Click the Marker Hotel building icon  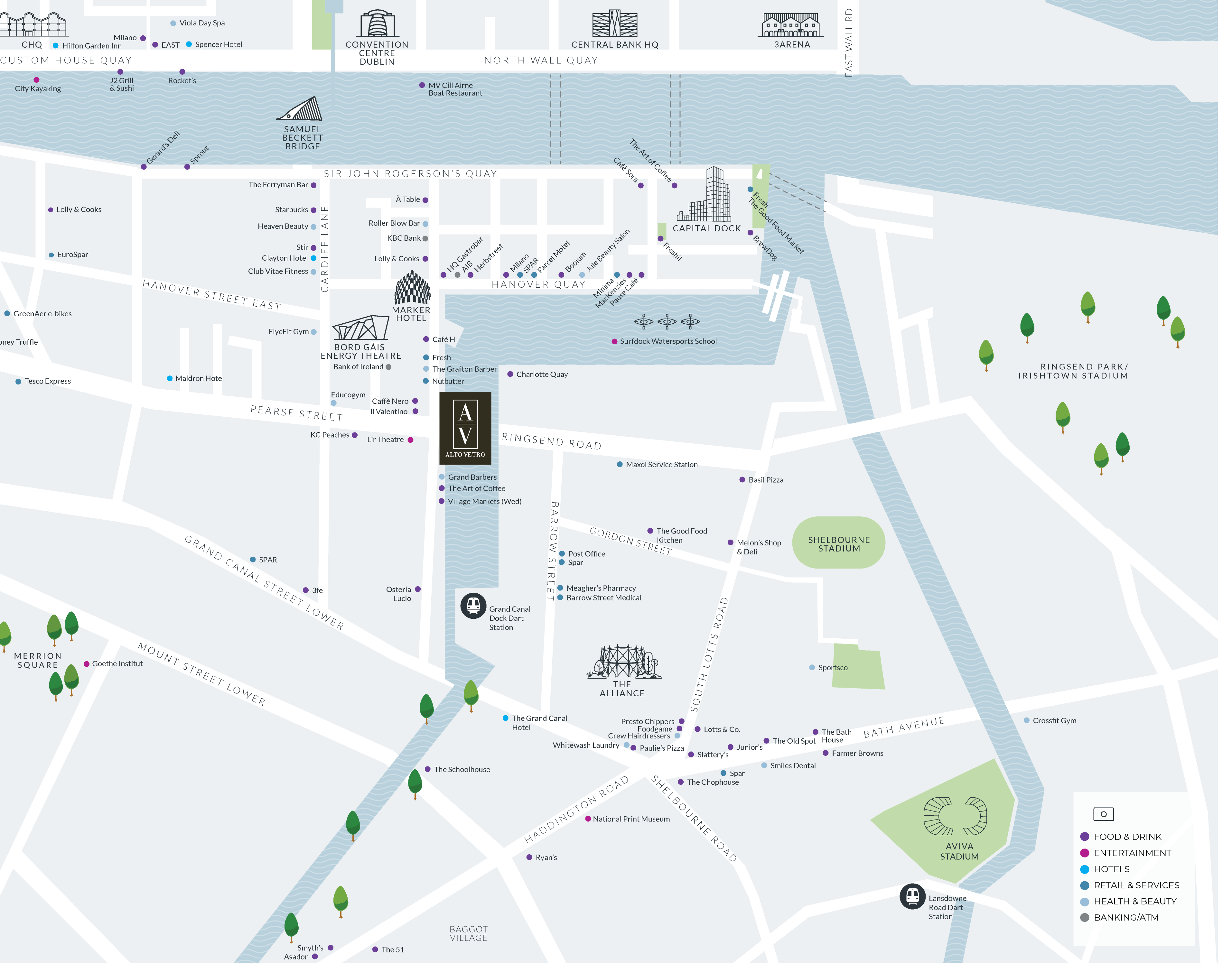pos(417,290)
